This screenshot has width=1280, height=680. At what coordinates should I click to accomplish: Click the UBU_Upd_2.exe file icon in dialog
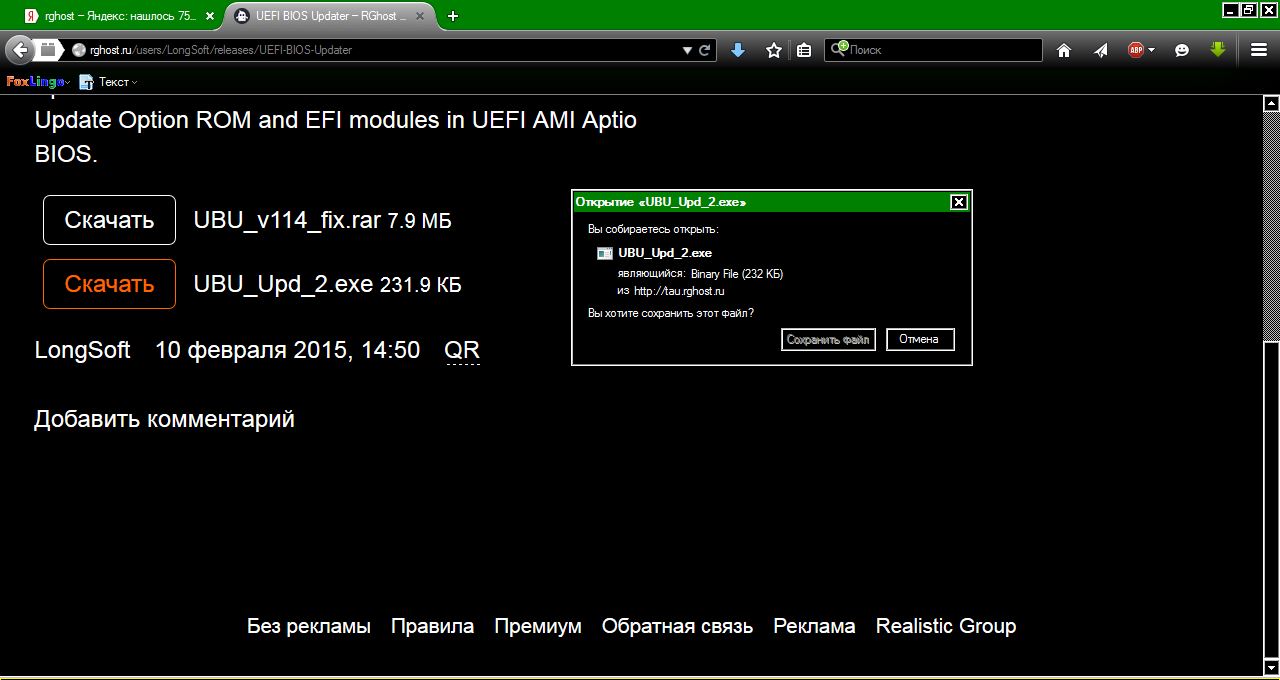pyautogui.click(x=605, y=253)
